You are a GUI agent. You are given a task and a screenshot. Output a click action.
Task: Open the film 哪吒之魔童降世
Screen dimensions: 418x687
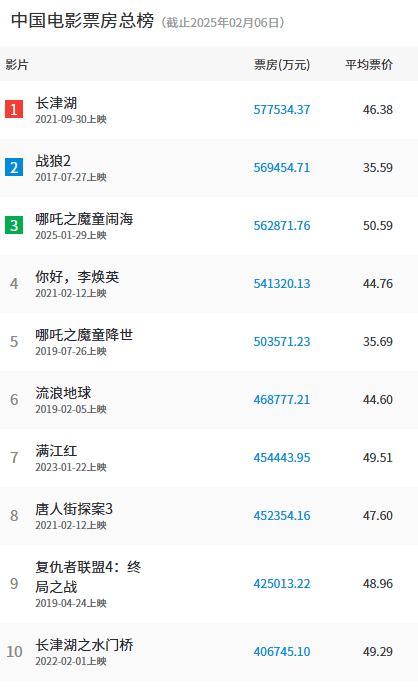[84, 335]
